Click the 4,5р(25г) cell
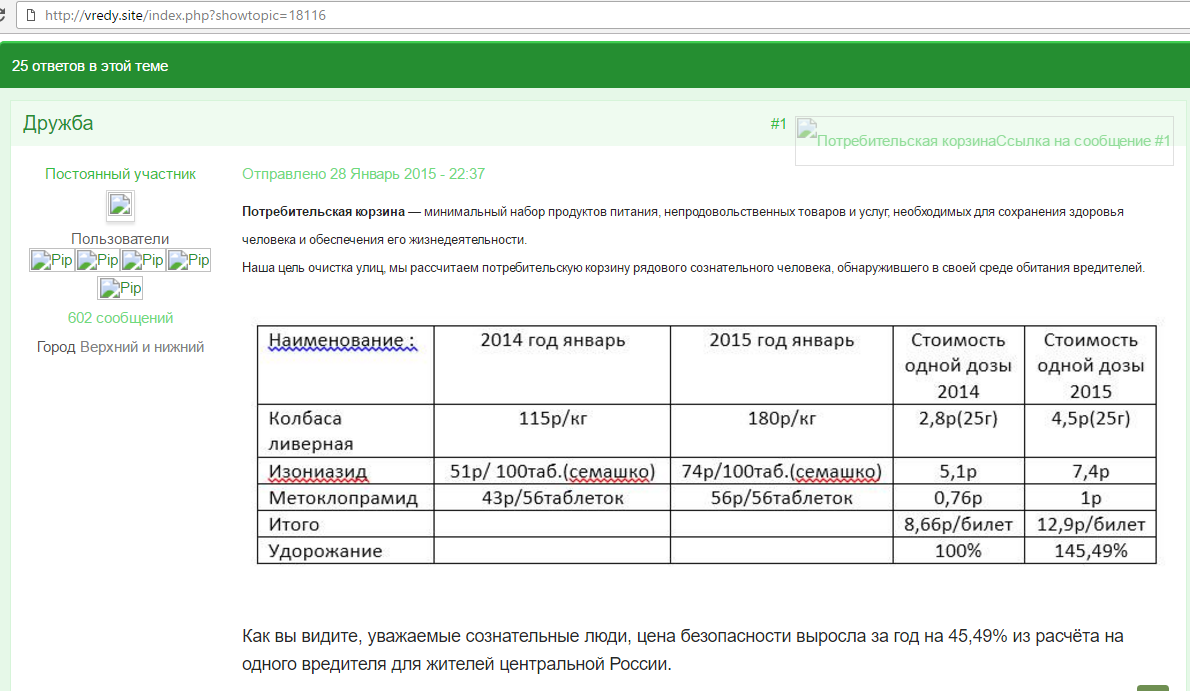 (x=1091, y=431)
